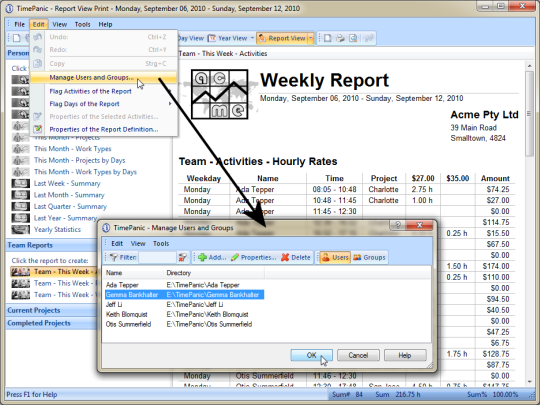Open the File menu
The width and height of the screenshot is (540, 405).
[x=19, y=24]
